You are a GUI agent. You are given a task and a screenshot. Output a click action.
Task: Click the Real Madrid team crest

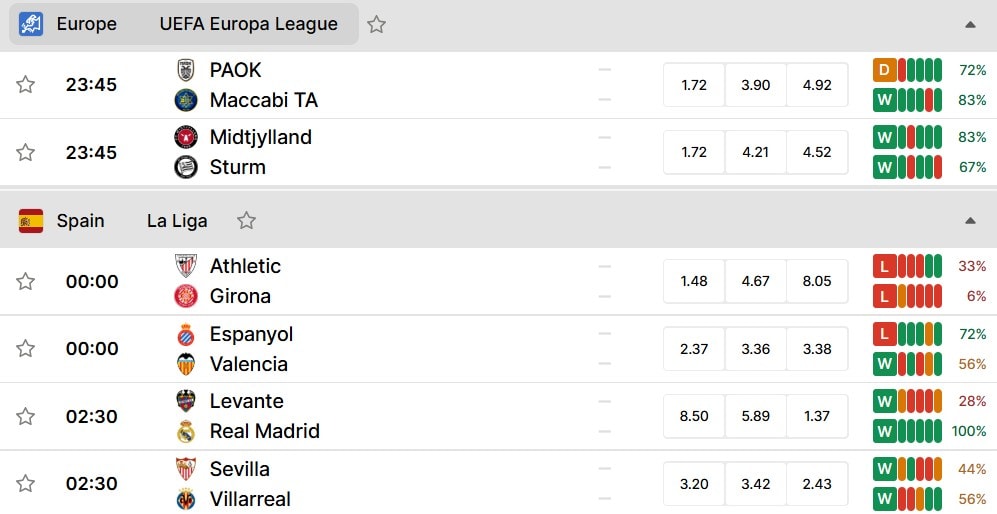(x=186, y=431)
